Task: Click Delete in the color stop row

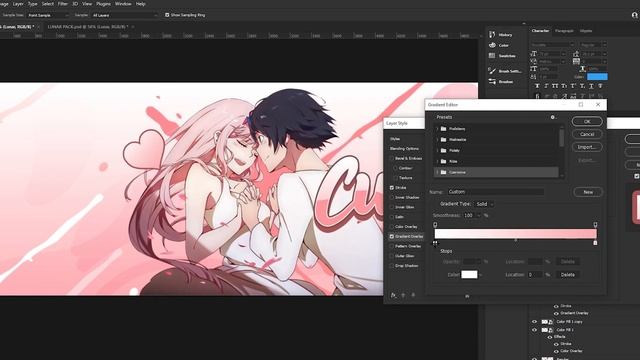Action: click(568, 275)
